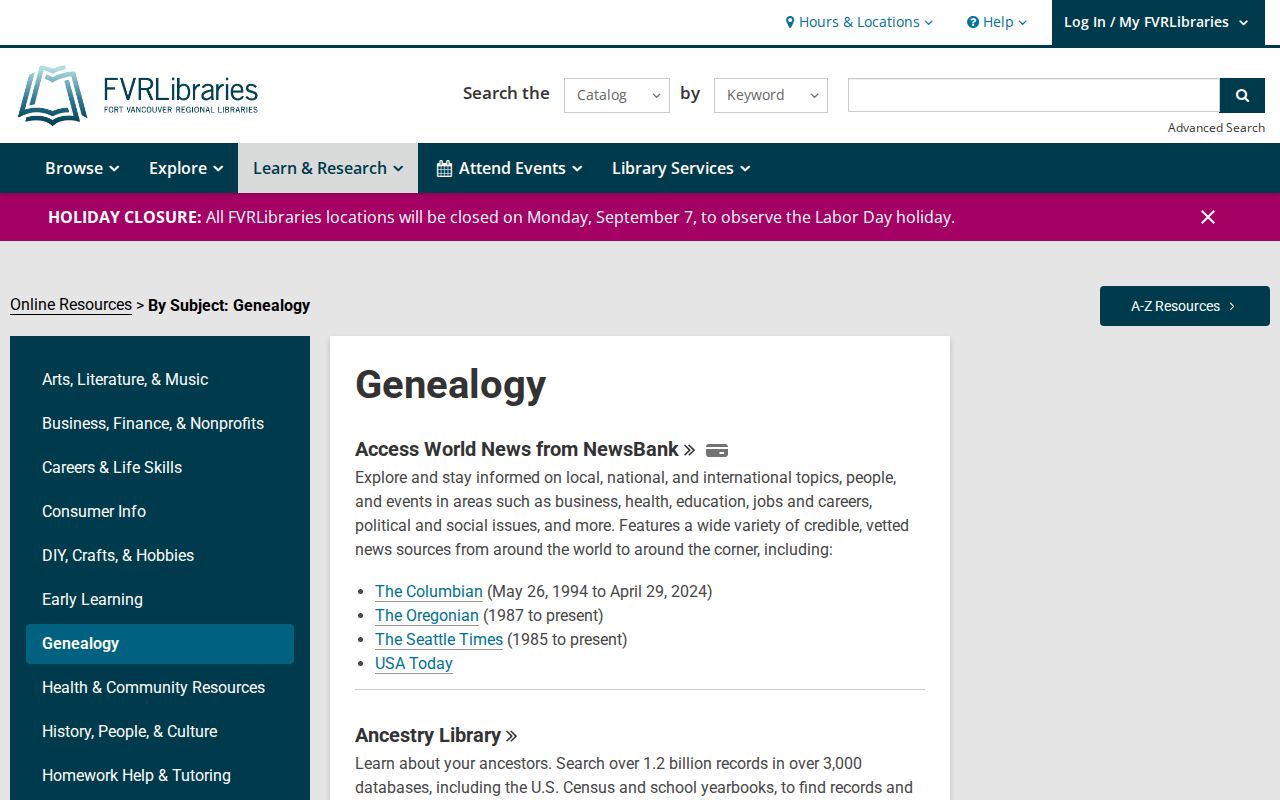The height and width of the screenshot is (800, 1280).
Task: Select Health & Community Resources subject
Action: point(160,688)
